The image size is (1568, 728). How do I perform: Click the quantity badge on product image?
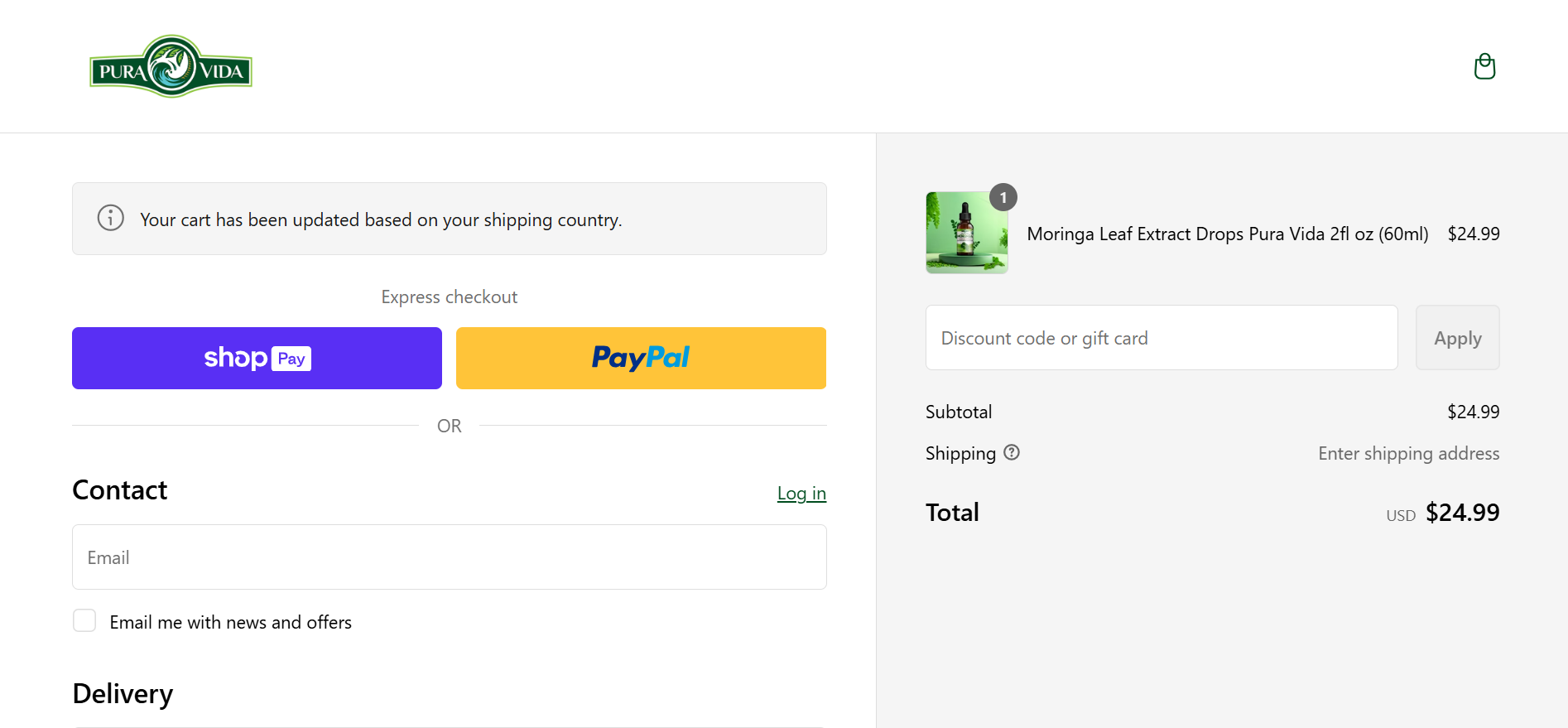[1003, 197]
